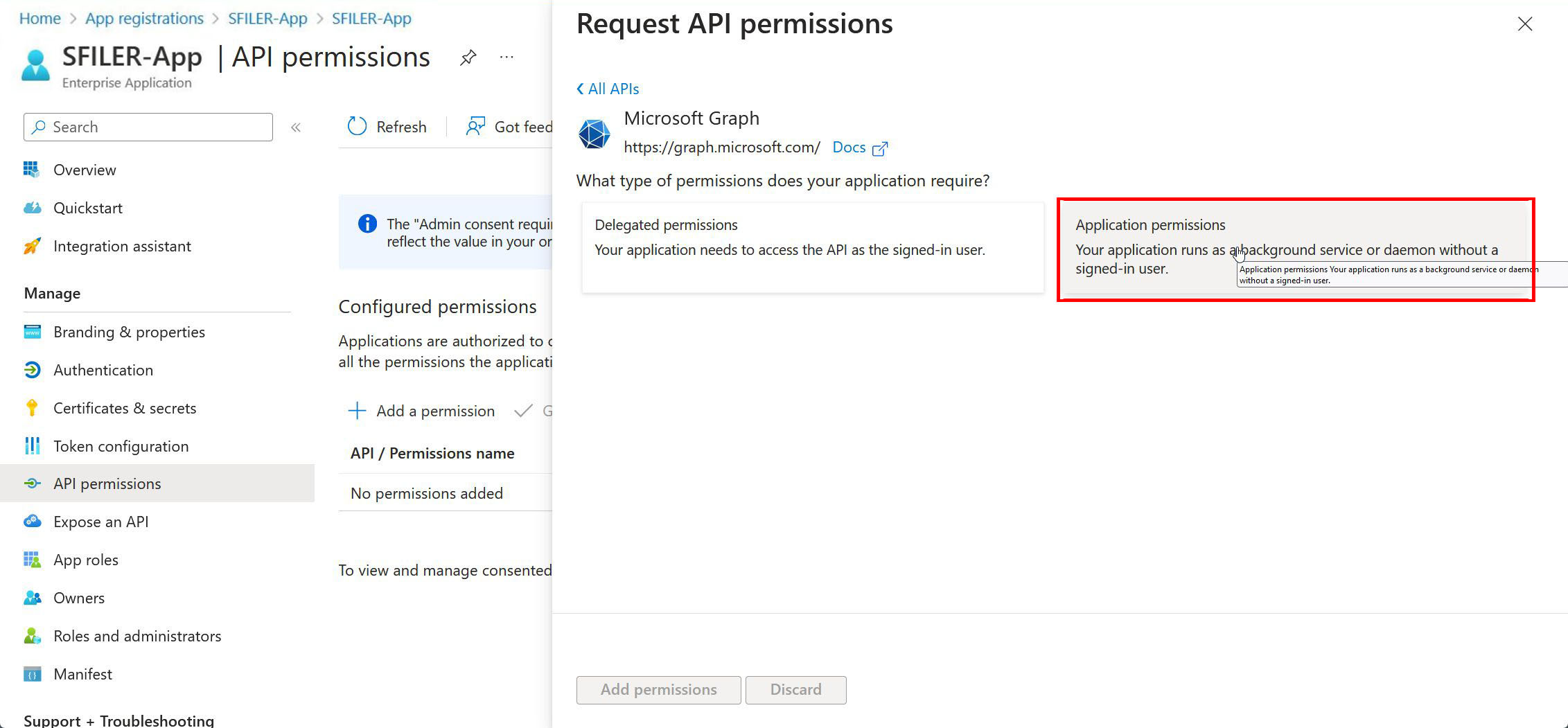This screenshot has height=728, width=1568.
Task: Open last SFILER-App breadcrumb link
Action: pos(371,19)
